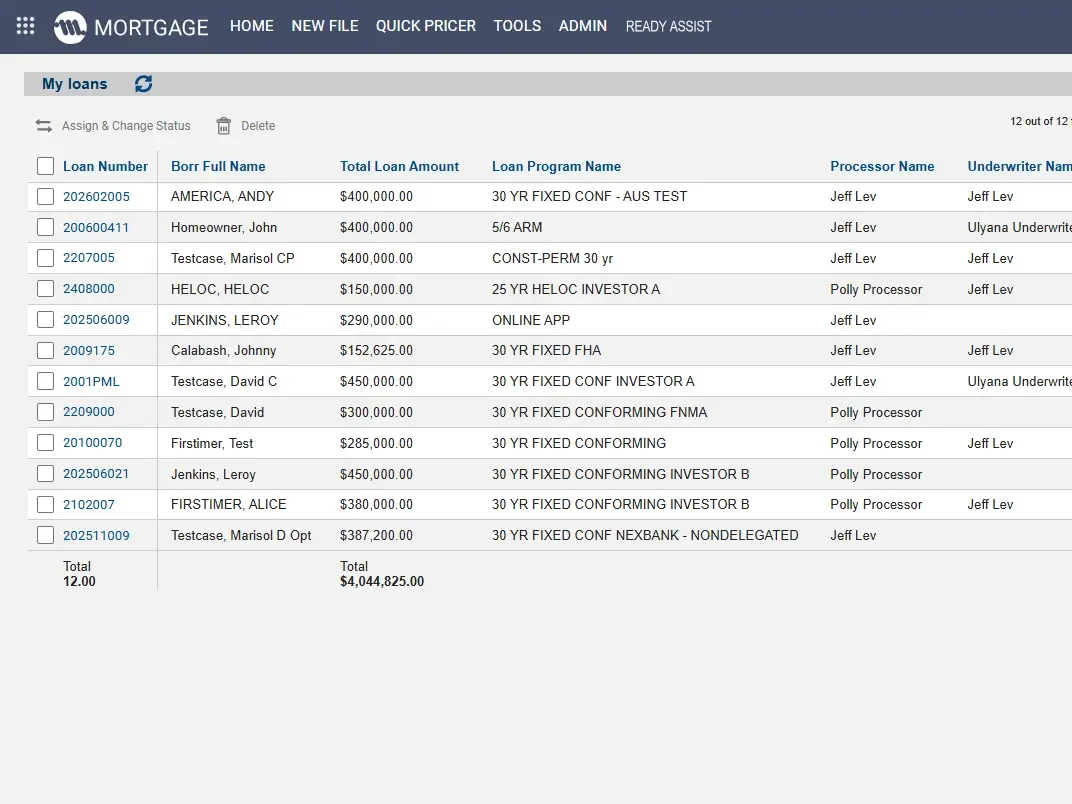Open loan number 2207005

click(89, 258)
